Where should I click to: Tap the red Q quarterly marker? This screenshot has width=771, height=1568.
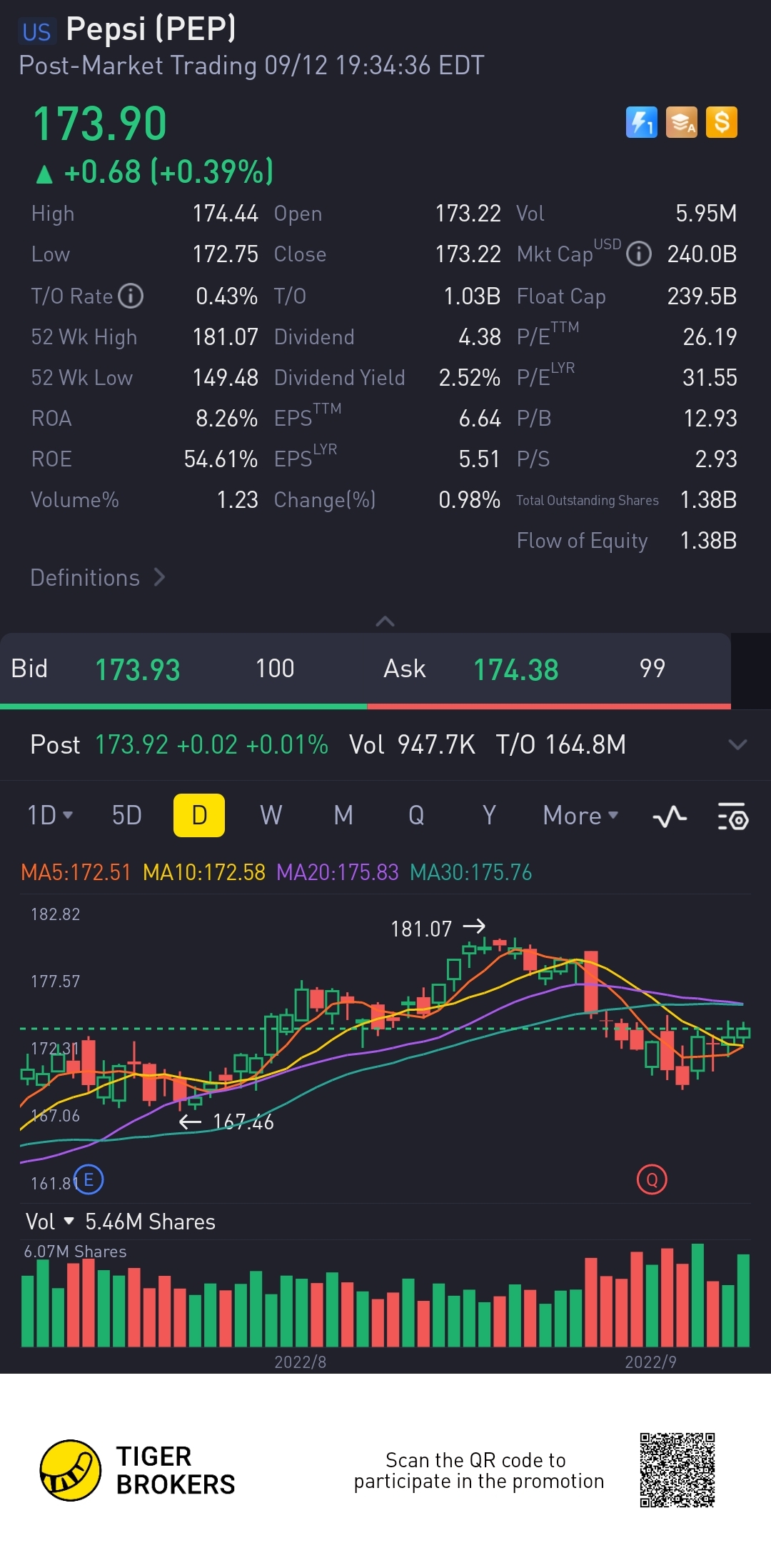point(652,1180)
